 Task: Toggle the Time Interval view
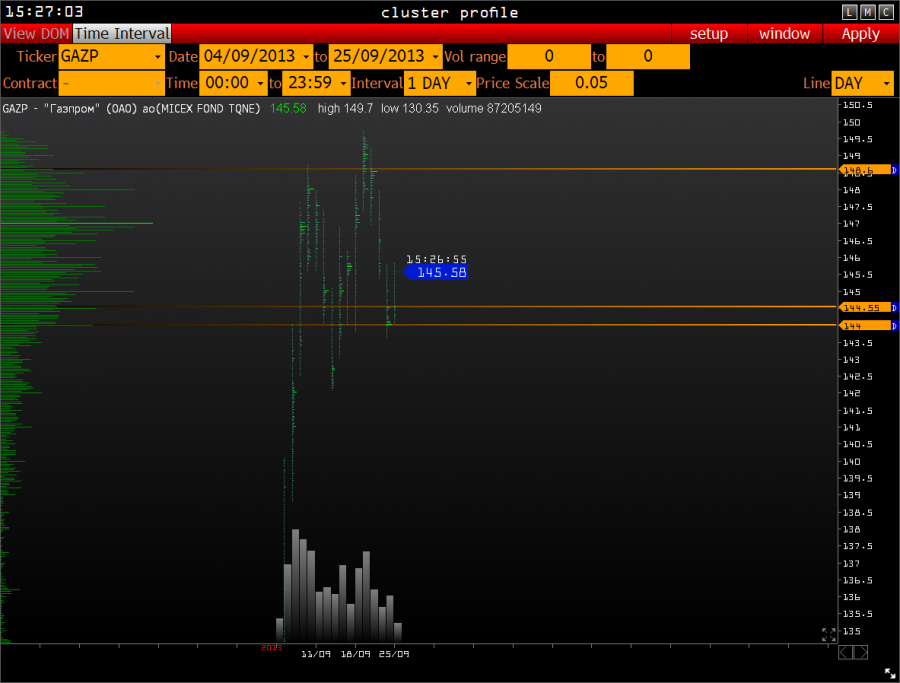(x=122, y=33)
